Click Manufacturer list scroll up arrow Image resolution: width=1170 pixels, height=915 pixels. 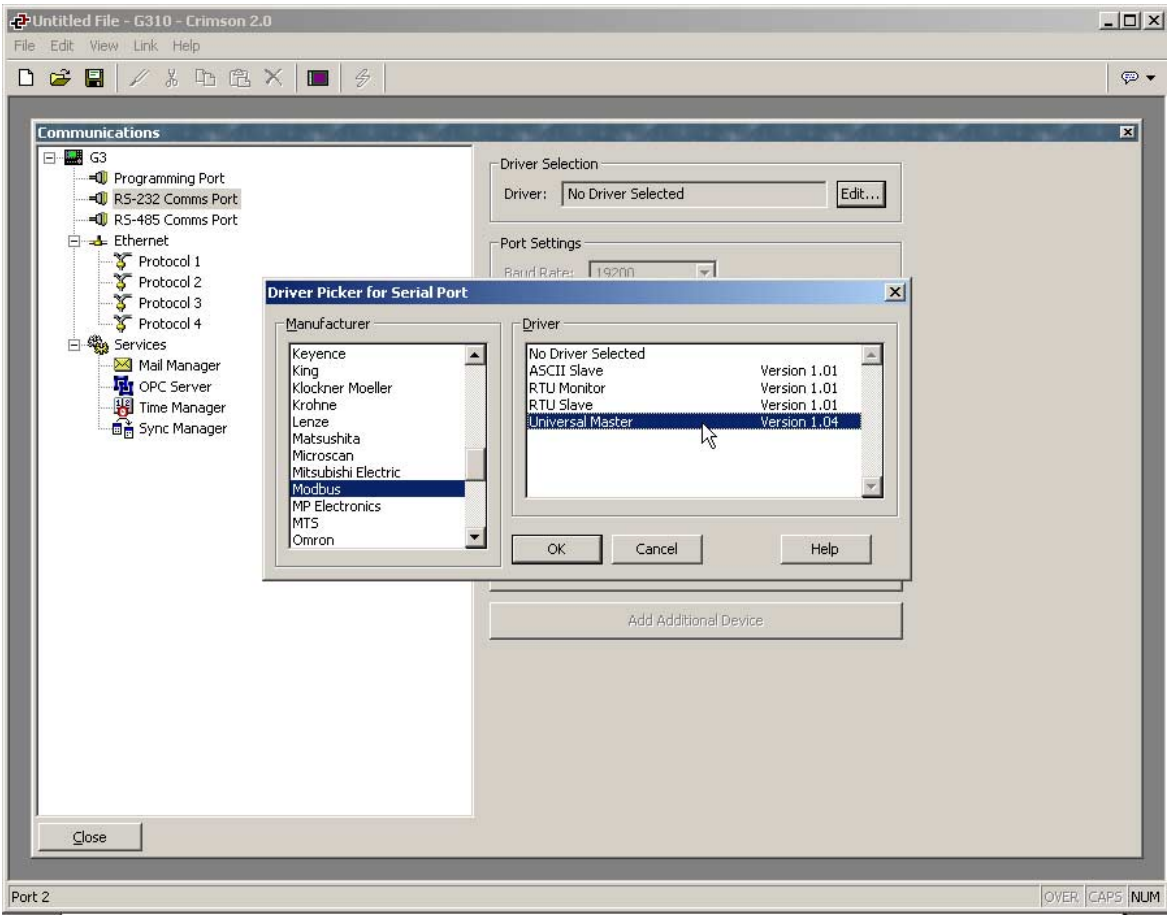475,355
